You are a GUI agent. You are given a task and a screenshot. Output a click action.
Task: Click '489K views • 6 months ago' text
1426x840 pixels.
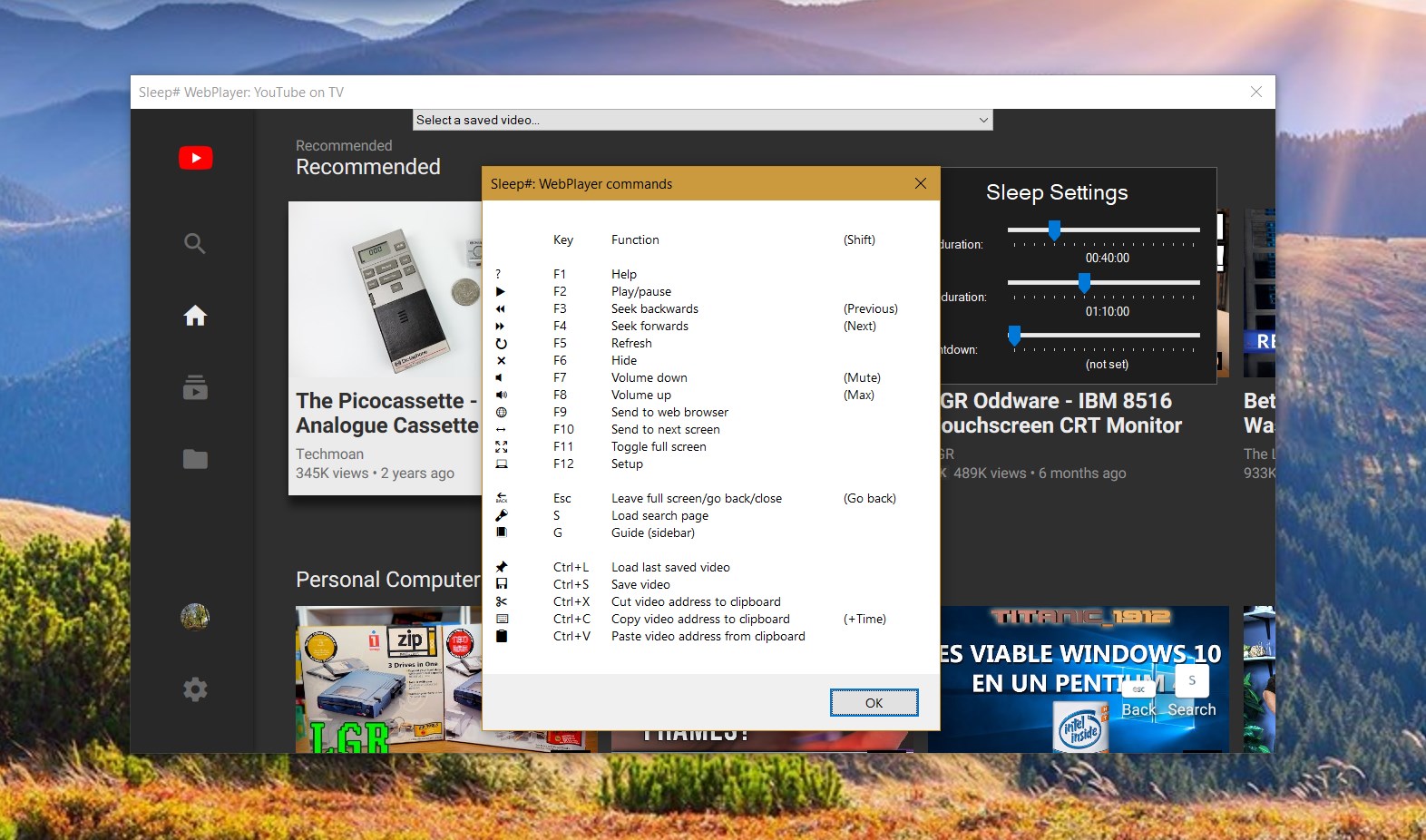click(x=1040, y=473)
